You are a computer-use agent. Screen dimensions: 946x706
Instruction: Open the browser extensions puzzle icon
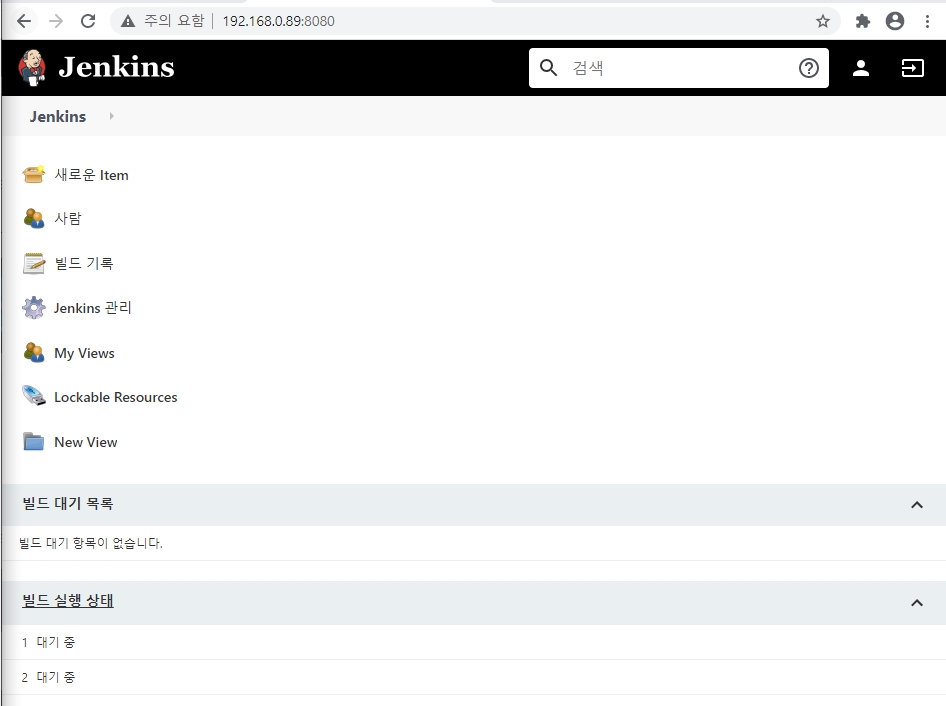coord(863,21)
